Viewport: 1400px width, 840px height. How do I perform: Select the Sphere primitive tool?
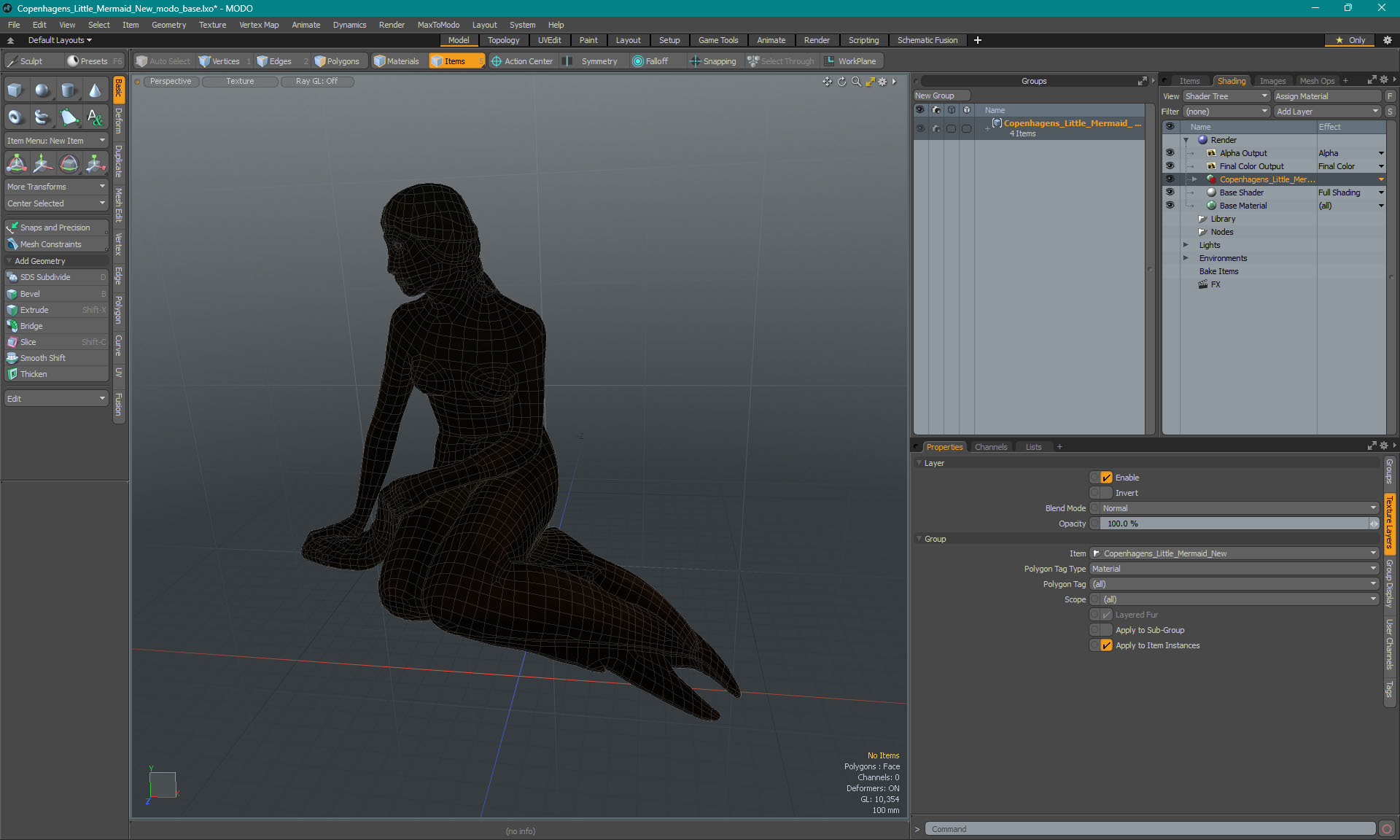click(42, 90)
